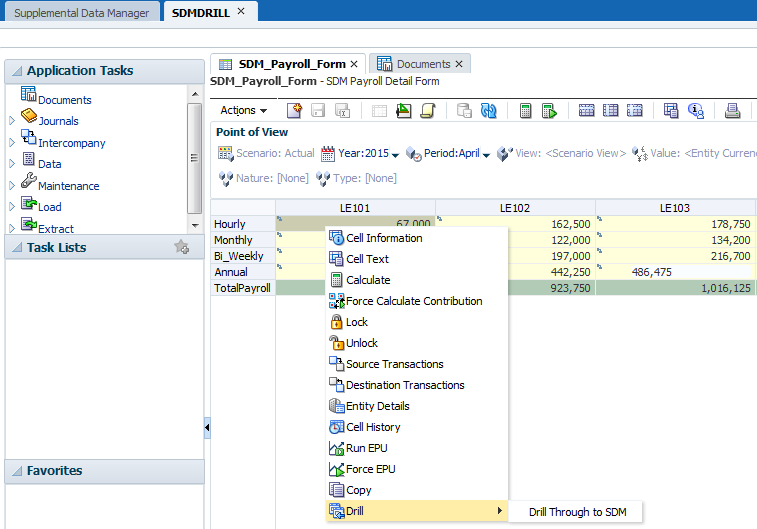757x529 pixels.
Task: Choose Cell Text from context menu
Action: pos(417,259)
